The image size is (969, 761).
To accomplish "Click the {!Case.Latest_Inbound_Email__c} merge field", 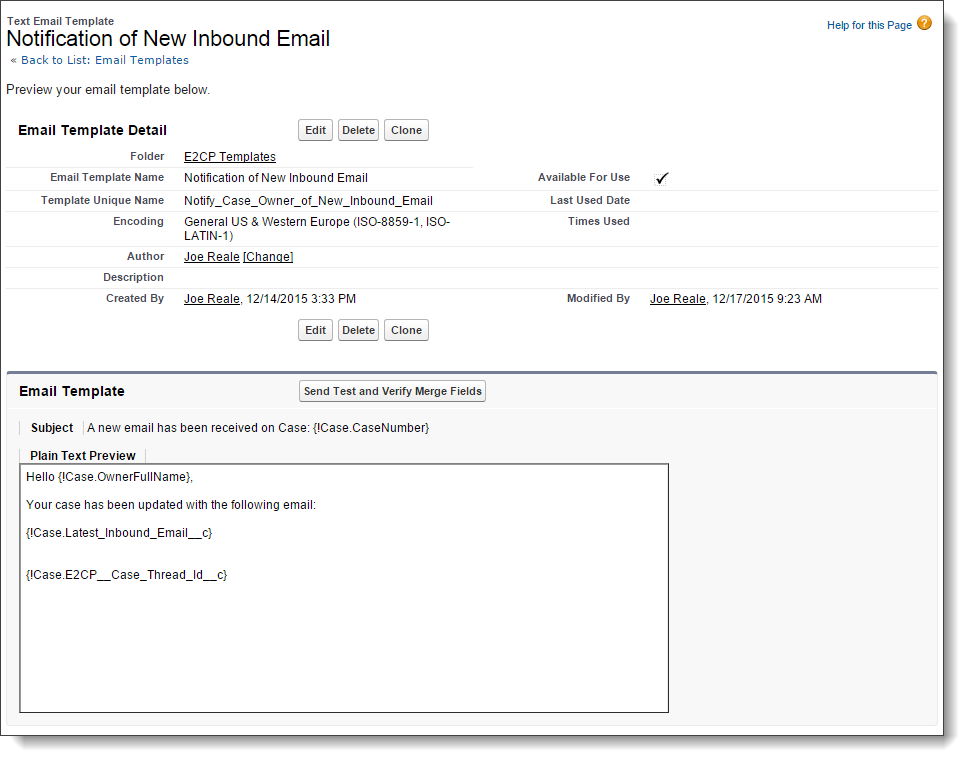I will pos(119,533).
